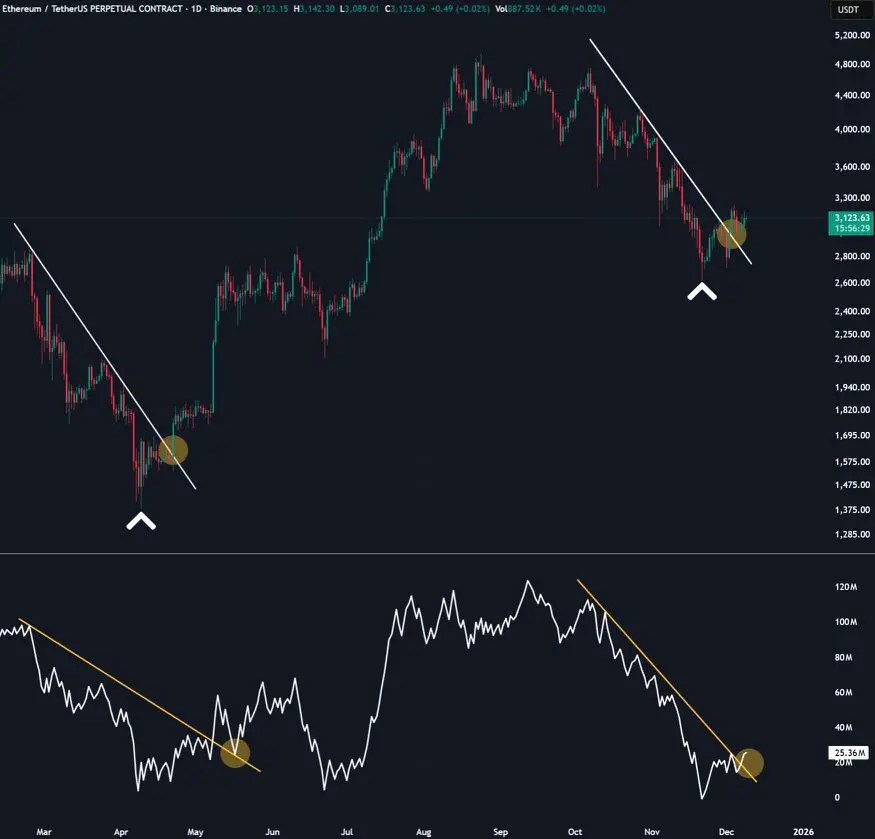Click the Dec label on time axis
This screenshot has width=875, height=839.
tap(726, 832)
